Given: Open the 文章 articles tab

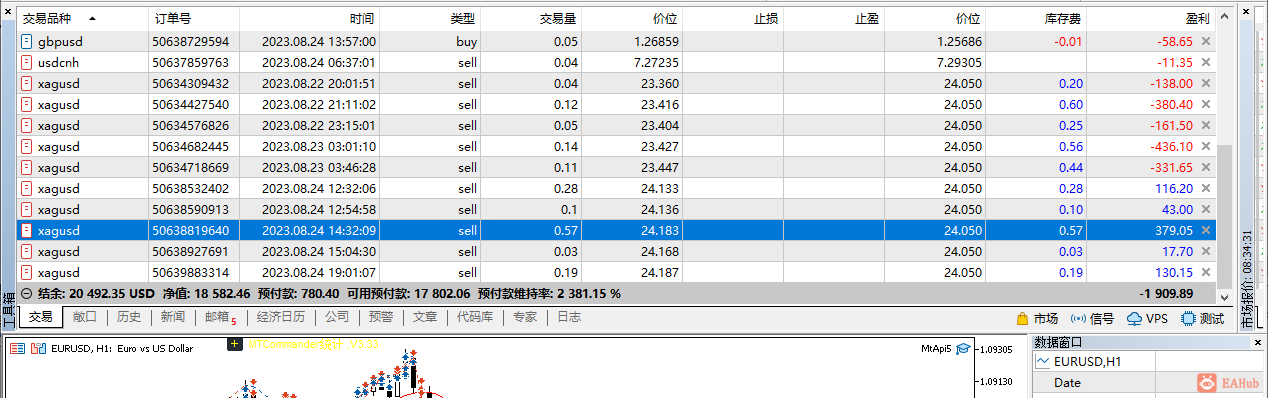Looking at the screenshot, I should [425, 317].
